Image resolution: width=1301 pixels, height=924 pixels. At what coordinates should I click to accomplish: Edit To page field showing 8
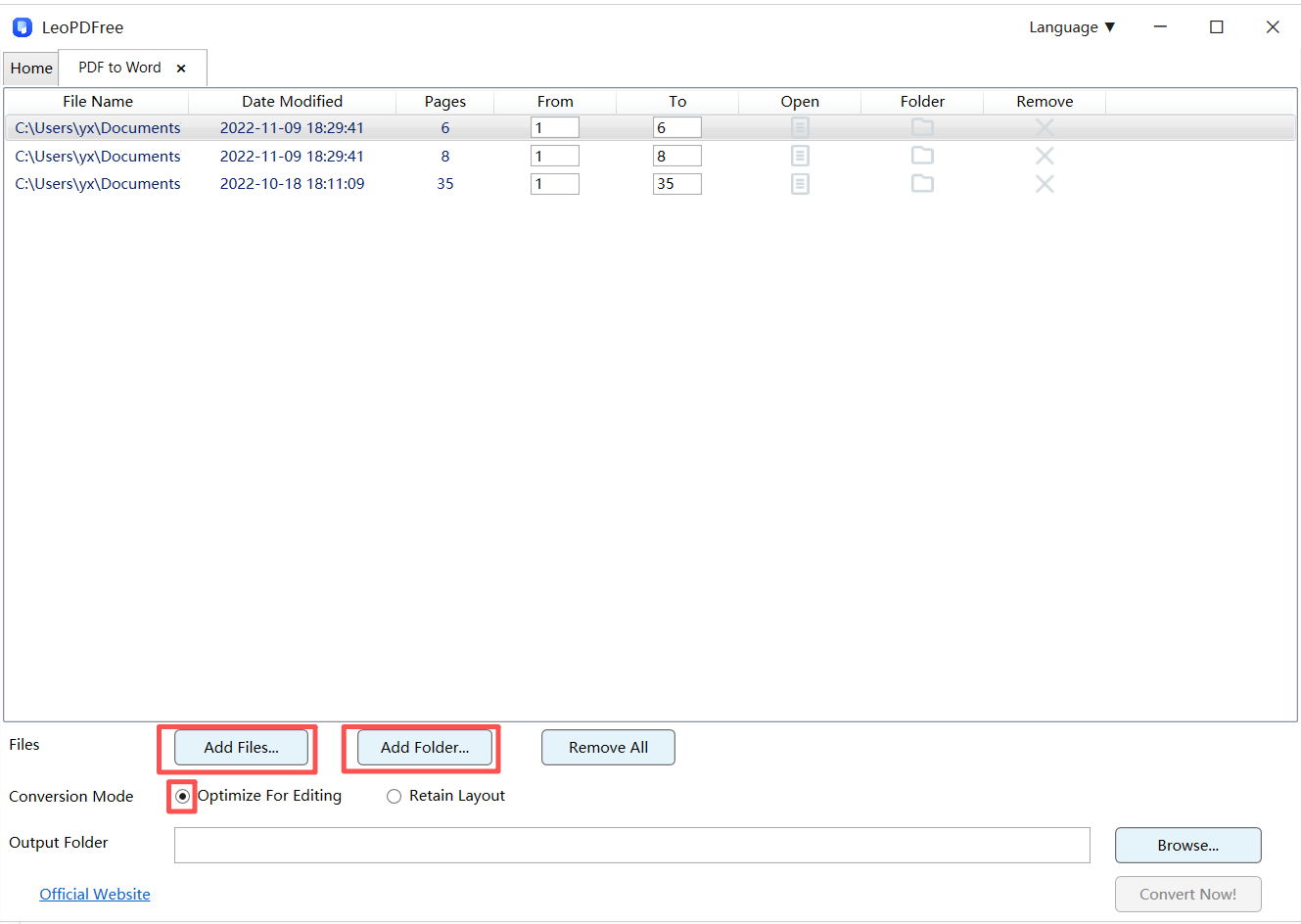(x=676, y=157)
